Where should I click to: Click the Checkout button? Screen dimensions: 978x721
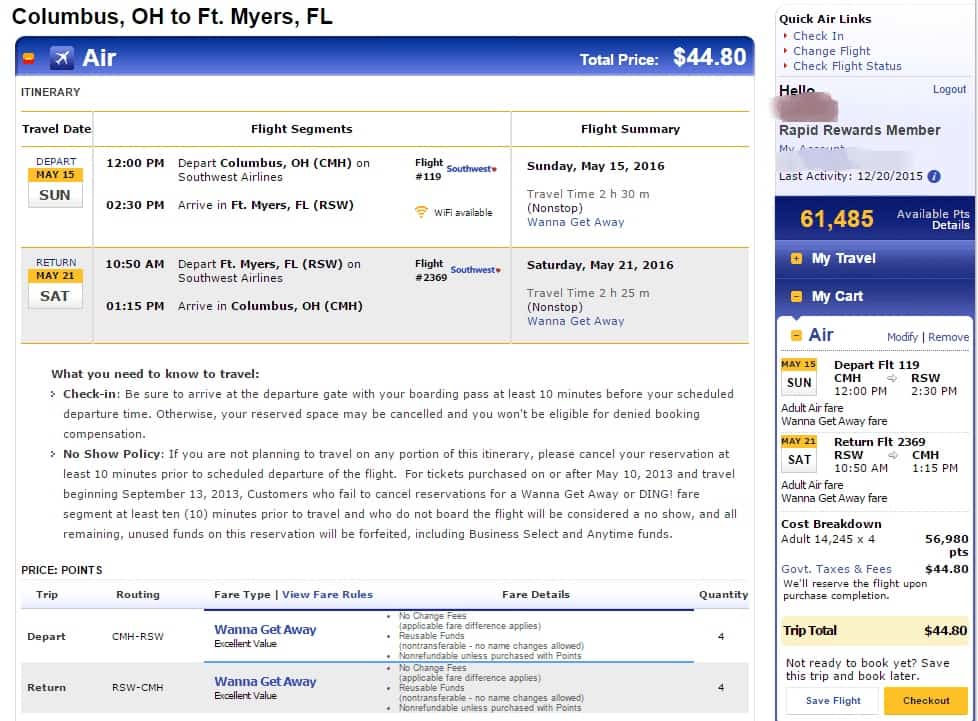[926, 700]
